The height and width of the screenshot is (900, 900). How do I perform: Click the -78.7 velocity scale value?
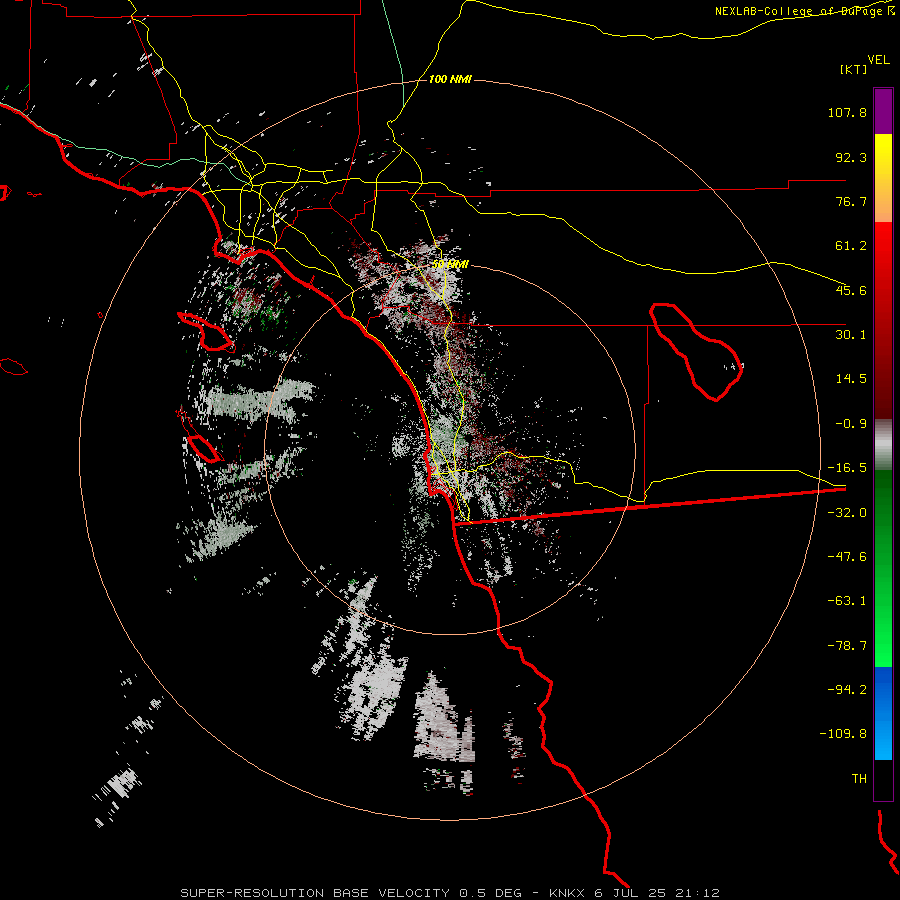(847, 646)
